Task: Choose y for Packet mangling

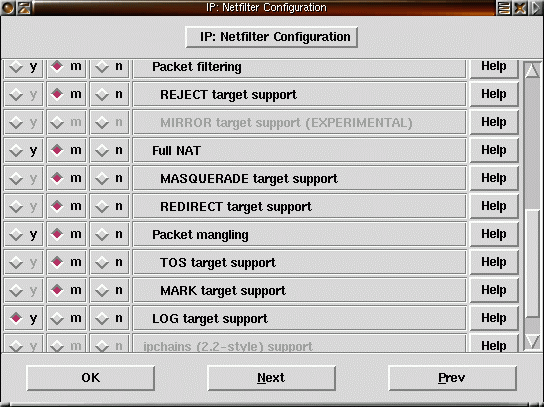Action: click(24, 234)
